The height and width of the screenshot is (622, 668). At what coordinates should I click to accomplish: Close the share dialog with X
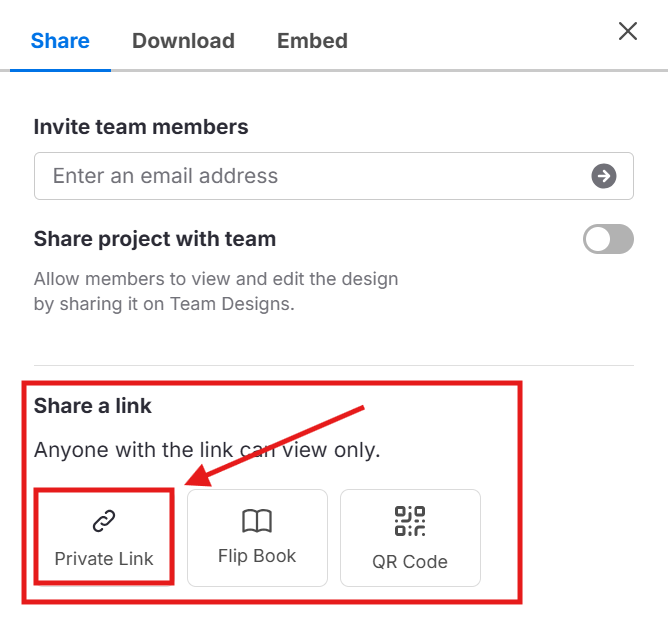coord(628,31)
